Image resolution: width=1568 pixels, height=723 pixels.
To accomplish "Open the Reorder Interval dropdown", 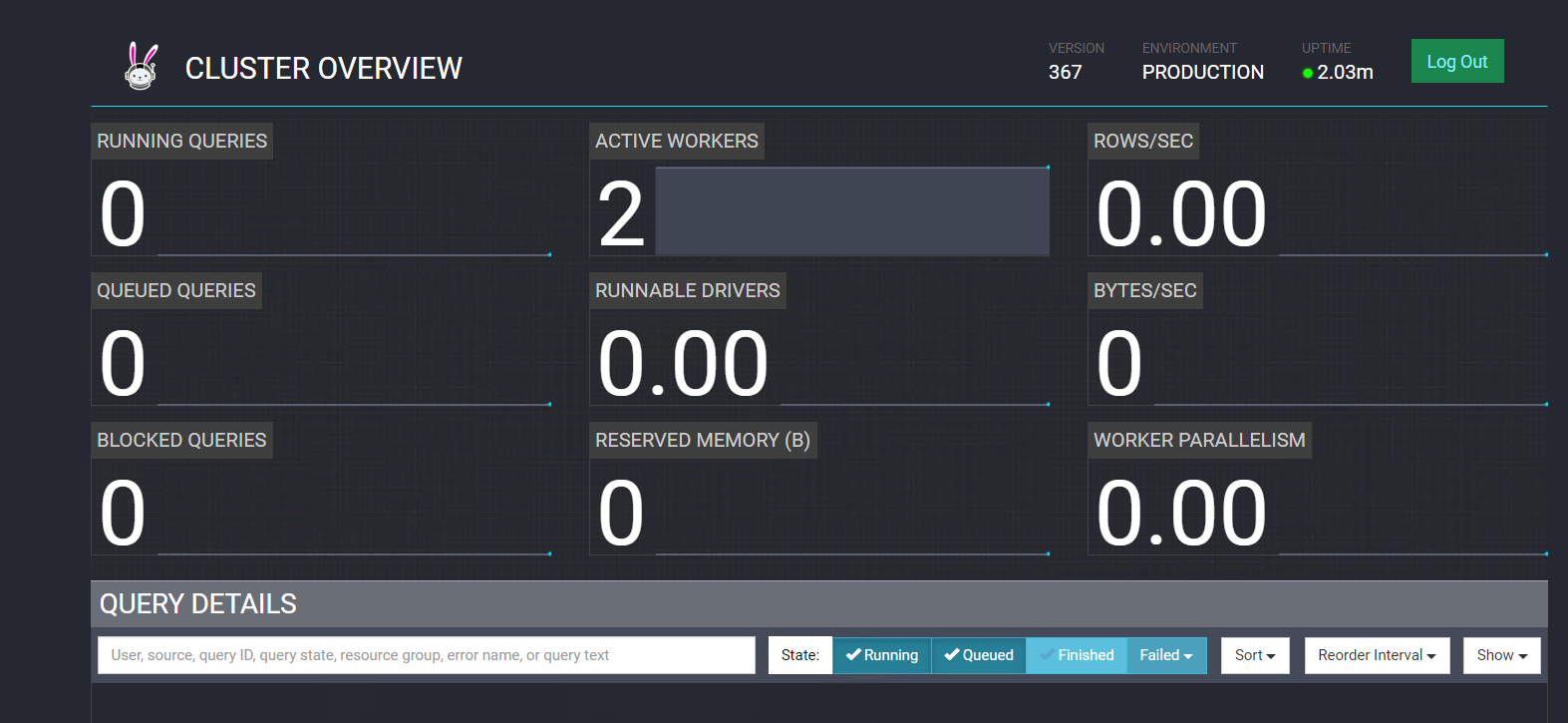I will (x=1376, y=655).
